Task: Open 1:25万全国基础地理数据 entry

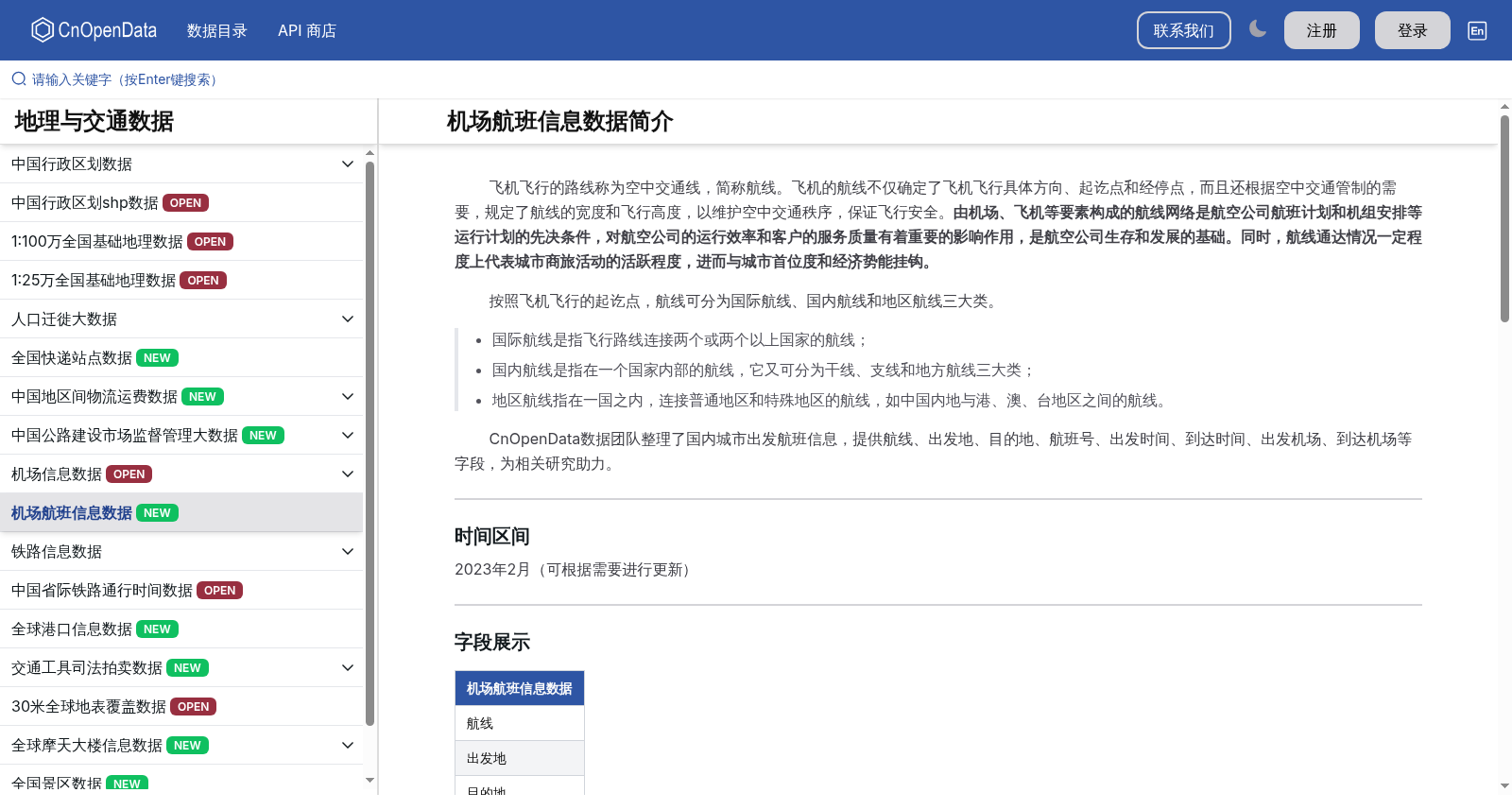Action: tap(181, 280)
